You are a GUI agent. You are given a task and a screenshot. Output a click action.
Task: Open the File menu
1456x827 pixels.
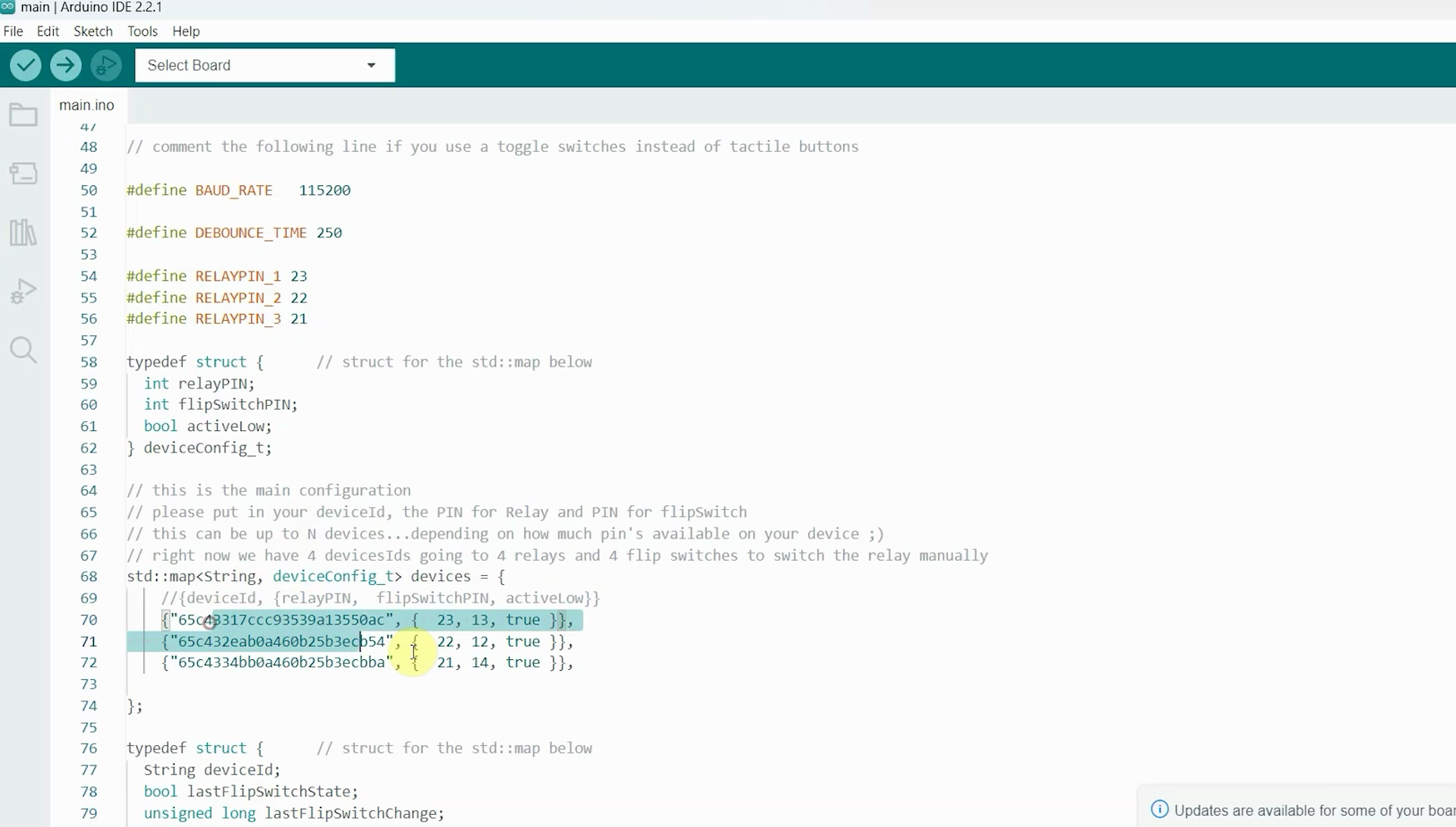[x=13, y=31]
